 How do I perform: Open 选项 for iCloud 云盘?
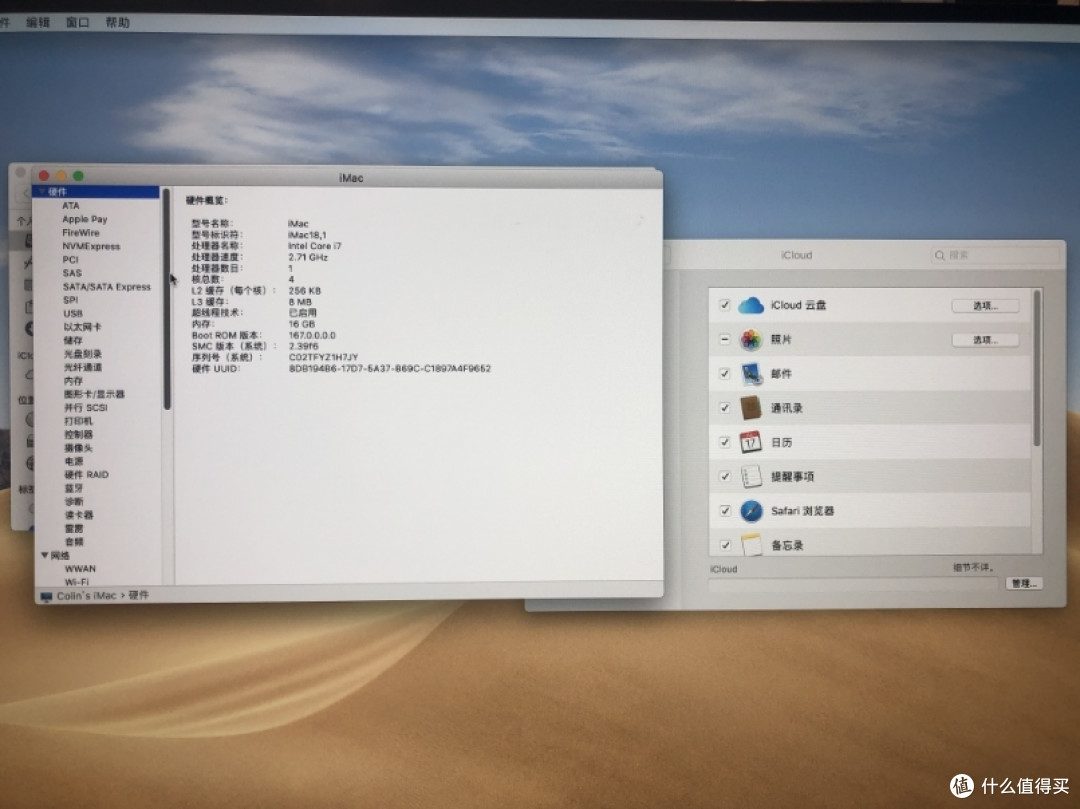[x=985, y=306]
